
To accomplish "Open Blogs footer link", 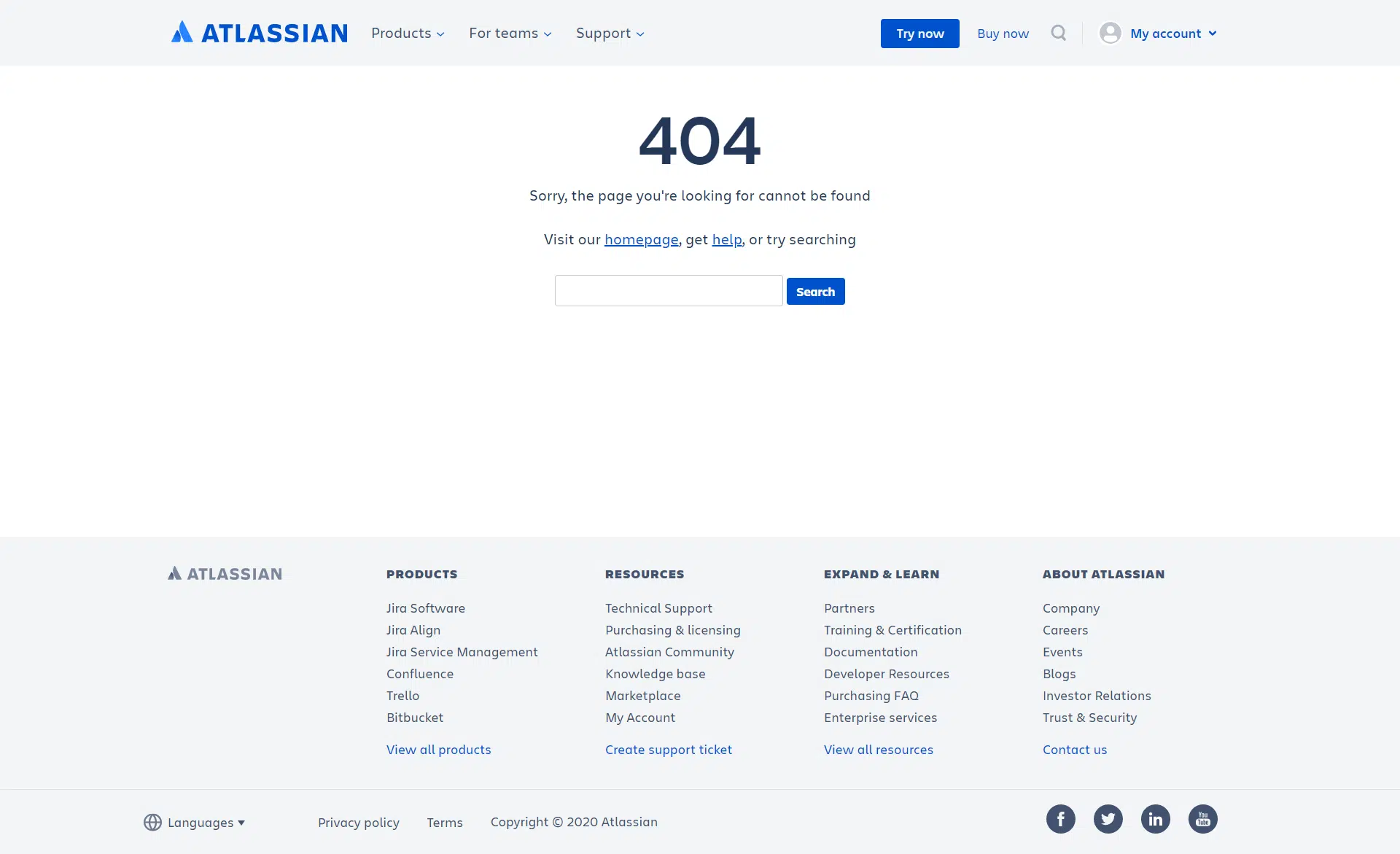I will [1059, 674].
